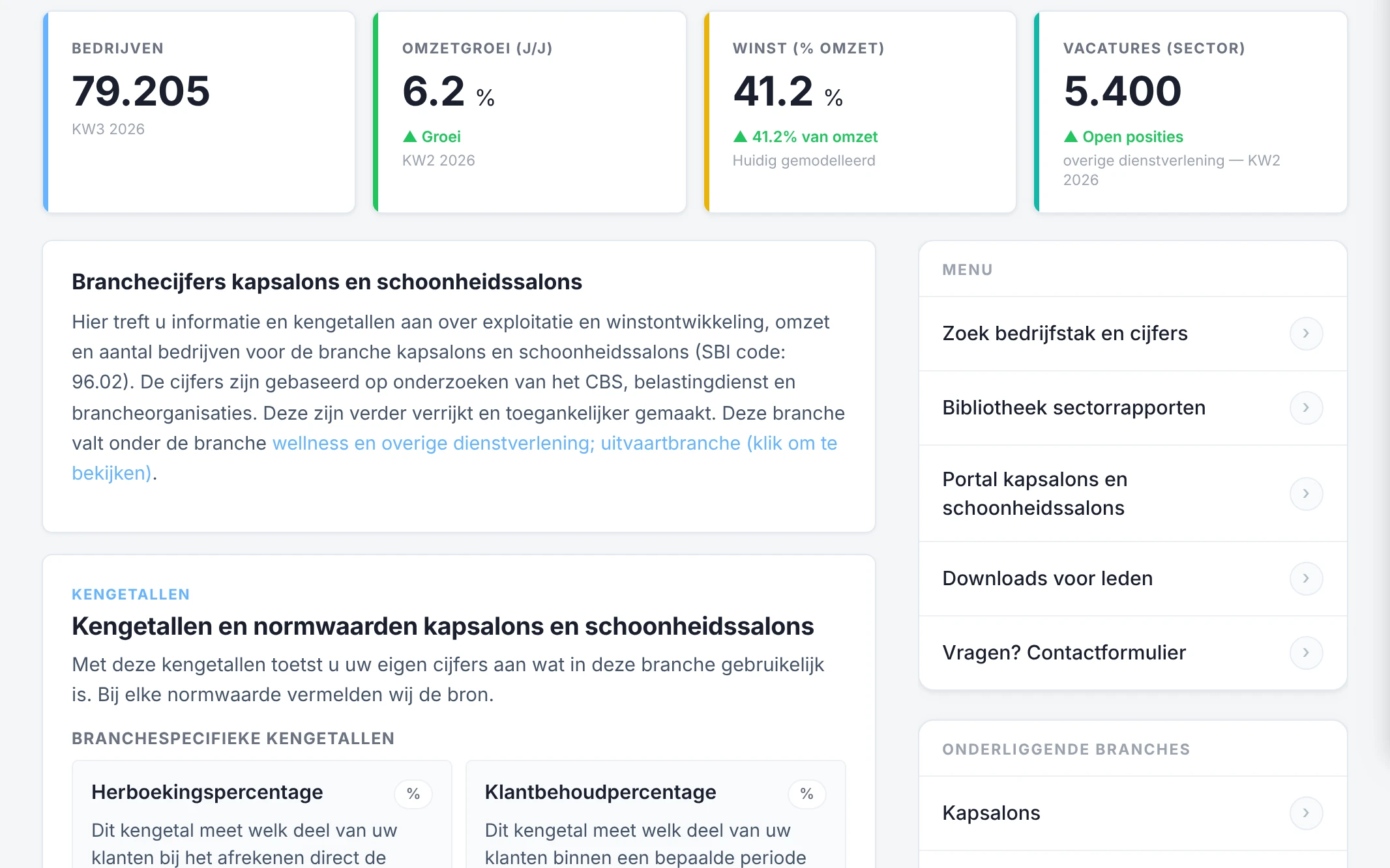This screenshot has height=868, width=1390.
Task: Click the Winst 41.2 % value
Action: pos(788,91)
